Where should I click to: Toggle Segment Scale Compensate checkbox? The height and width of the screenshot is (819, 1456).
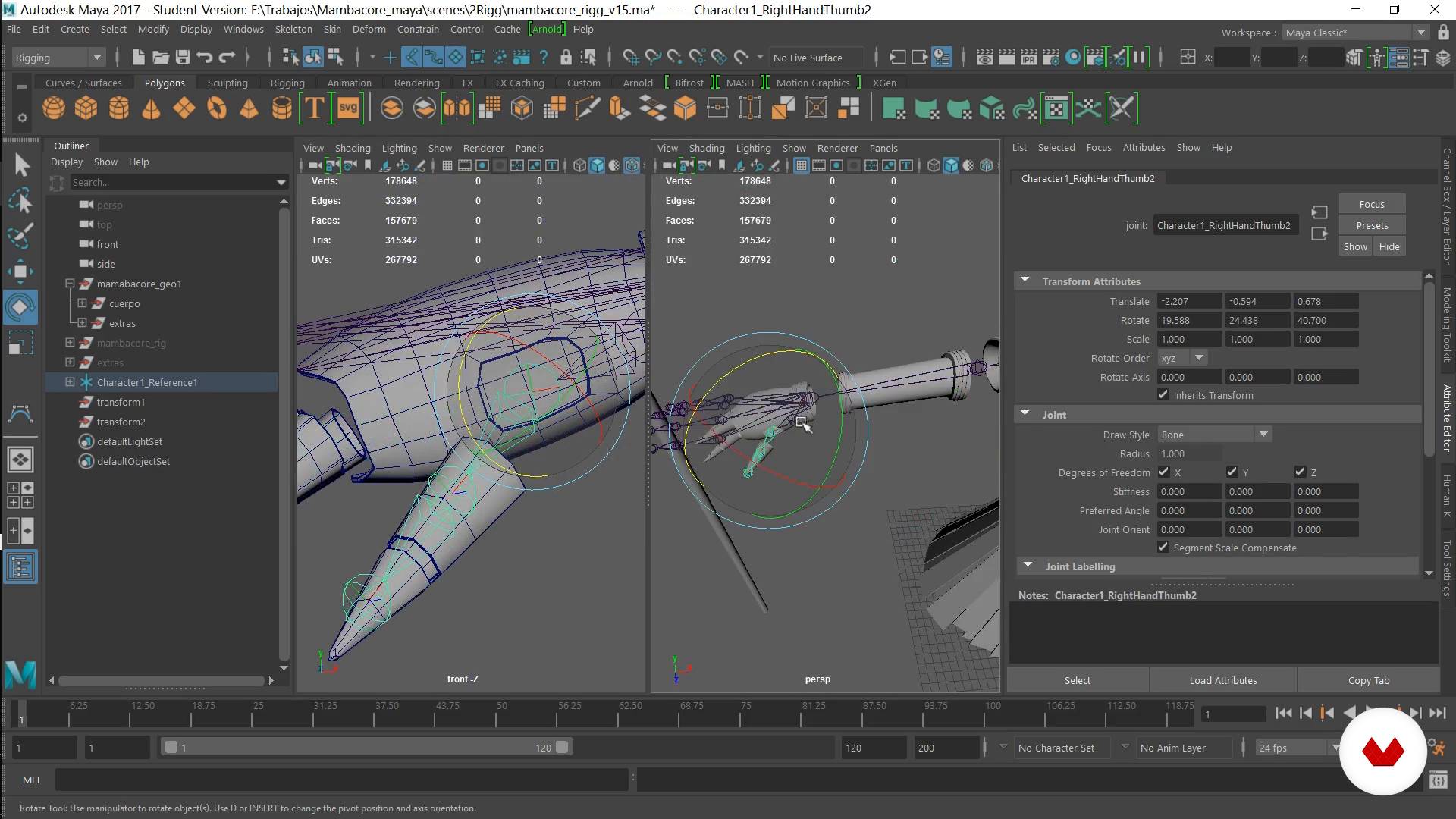click(x=1163, y=547)
